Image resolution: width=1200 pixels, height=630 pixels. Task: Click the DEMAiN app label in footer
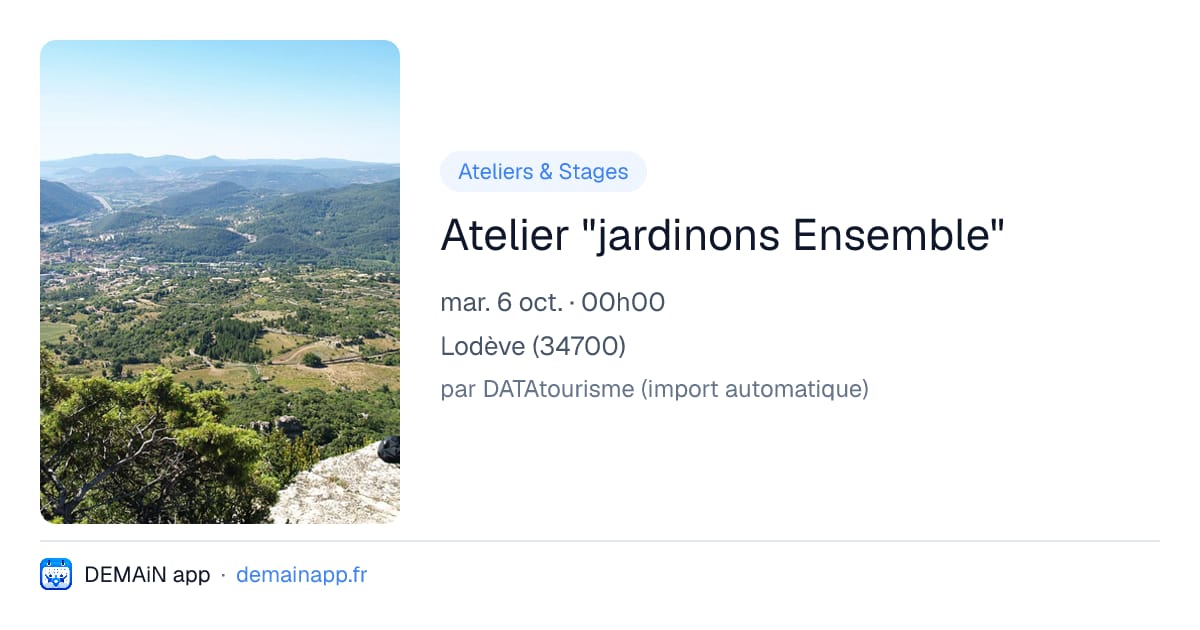pos(147,575)
